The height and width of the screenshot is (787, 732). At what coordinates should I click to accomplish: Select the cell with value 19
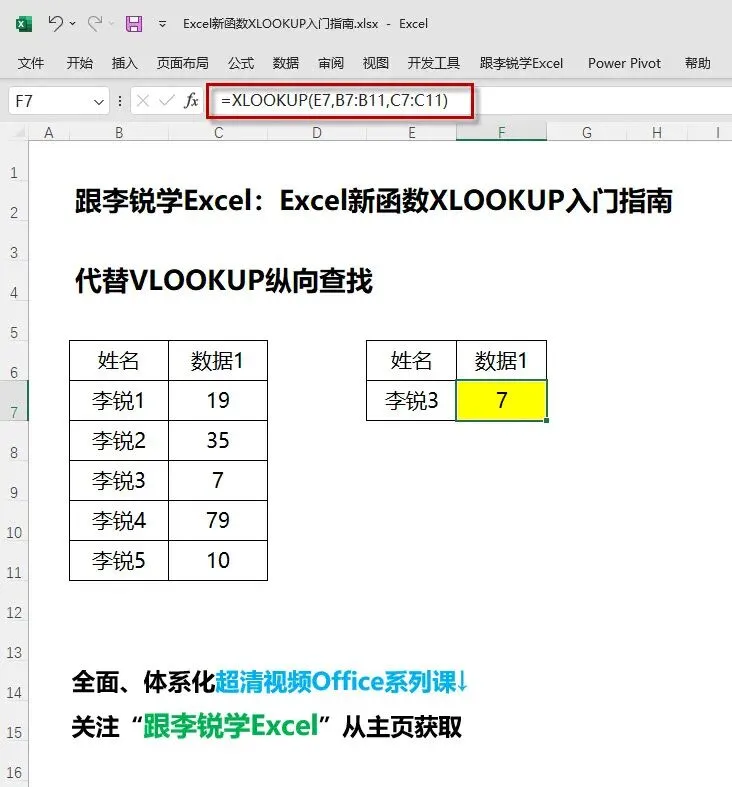[218, 401]
